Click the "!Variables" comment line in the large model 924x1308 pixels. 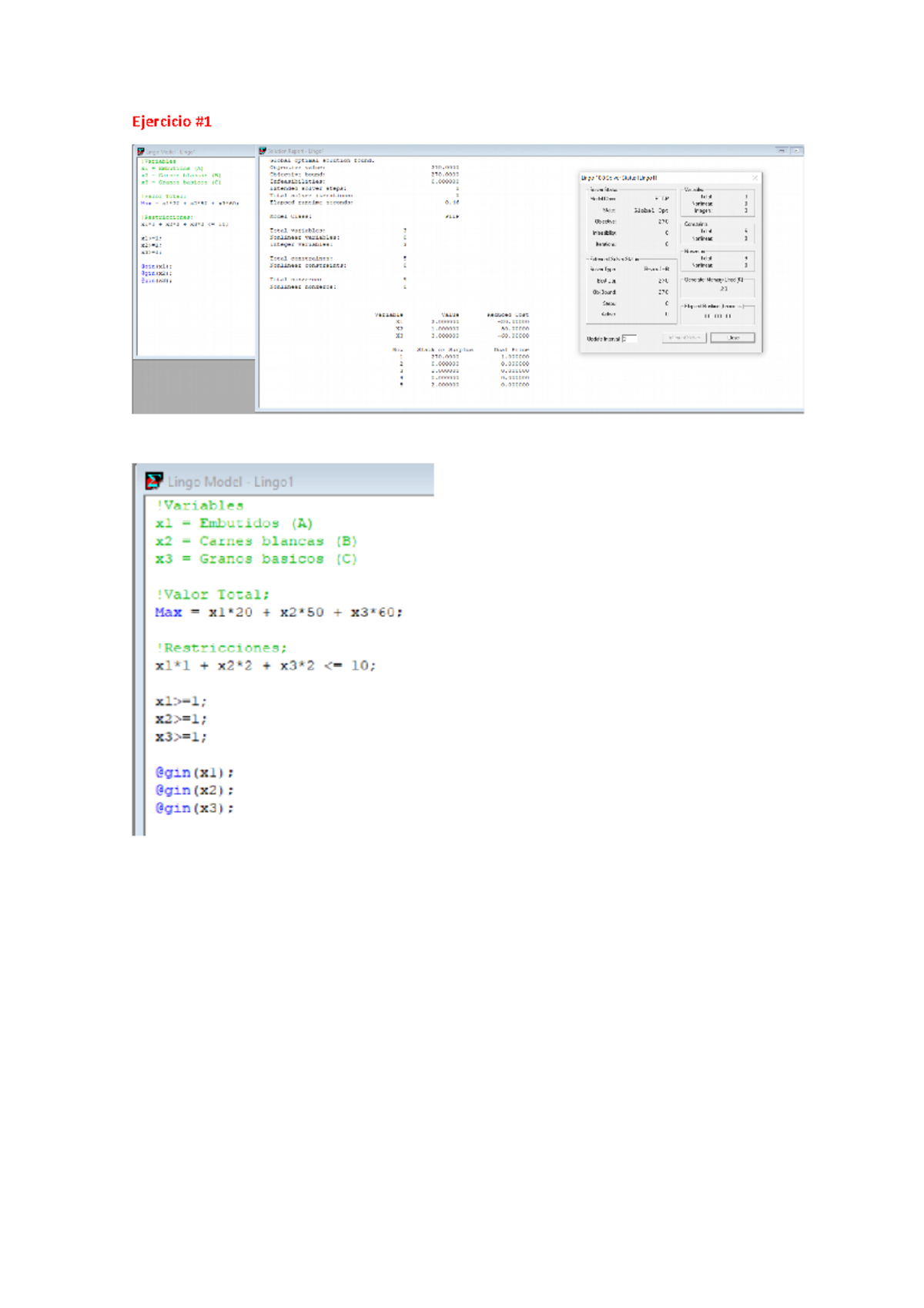pos(199,505)
